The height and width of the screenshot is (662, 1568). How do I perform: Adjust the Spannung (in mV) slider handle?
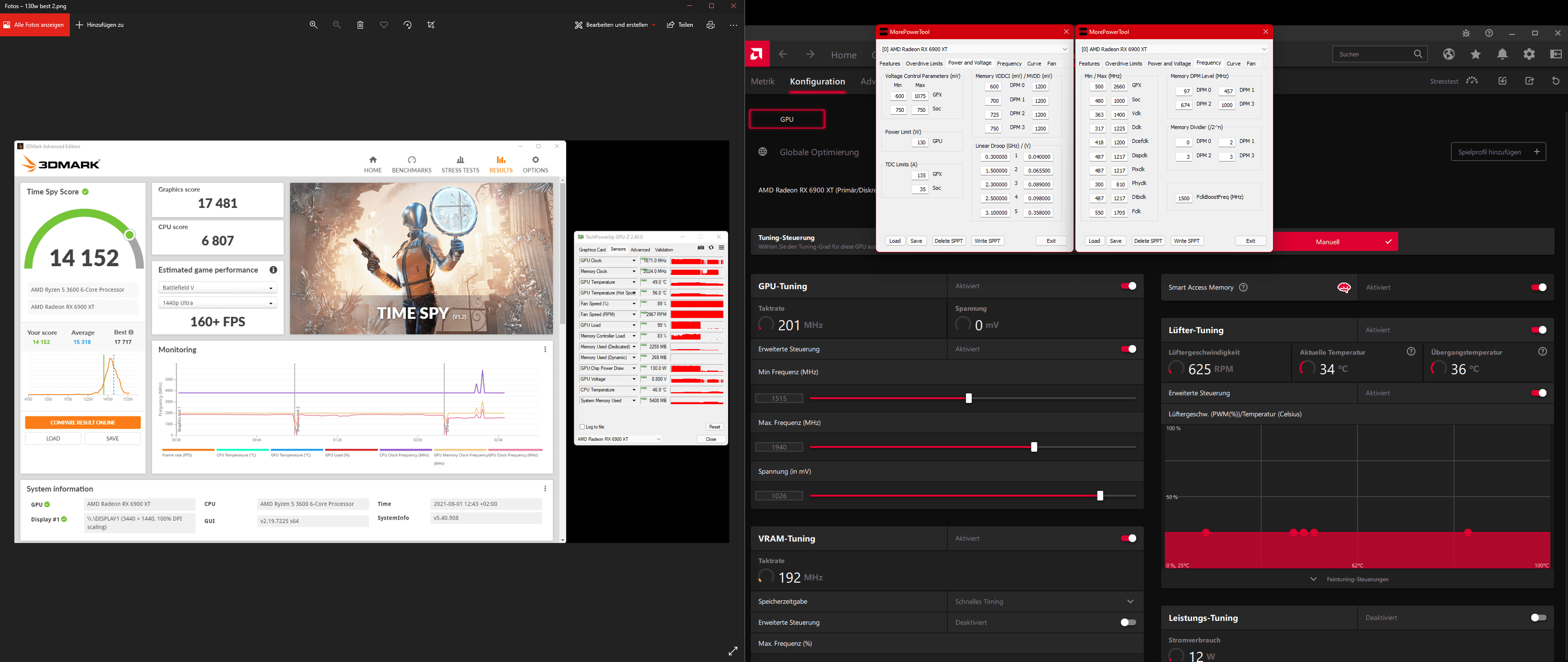pos(1100,496)
